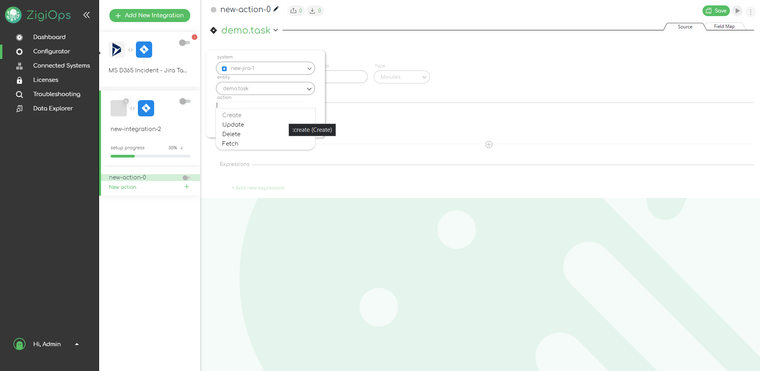Click the new-action-0 title text
This screenshot has width=760, height=371.
(245, 9)
